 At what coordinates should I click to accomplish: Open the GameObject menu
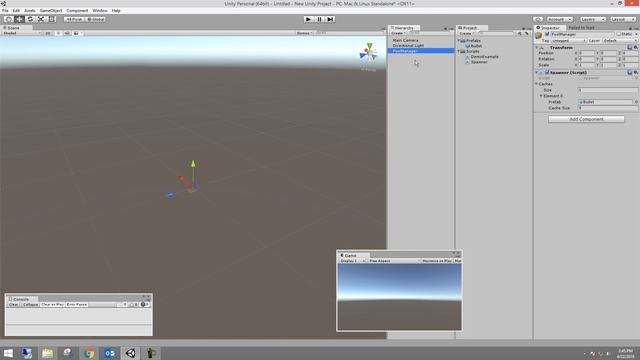click(51, 11)
